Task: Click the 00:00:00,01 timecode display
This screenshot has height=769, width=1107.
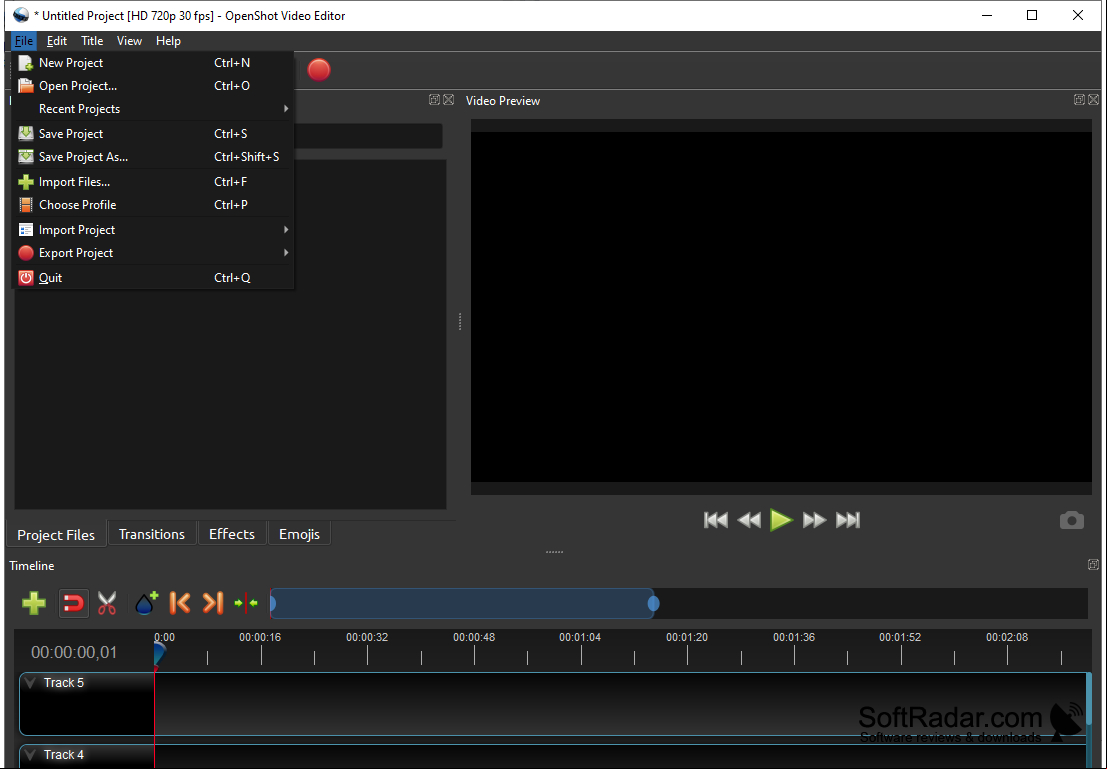Action: click(x=74, y=652)
